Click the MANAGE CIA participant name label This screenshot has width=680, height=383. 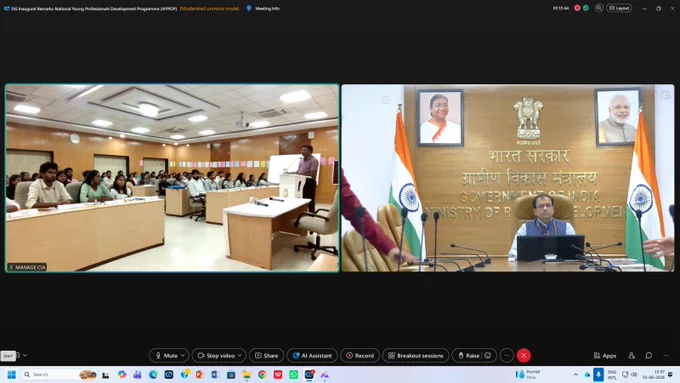coord(27,267)
